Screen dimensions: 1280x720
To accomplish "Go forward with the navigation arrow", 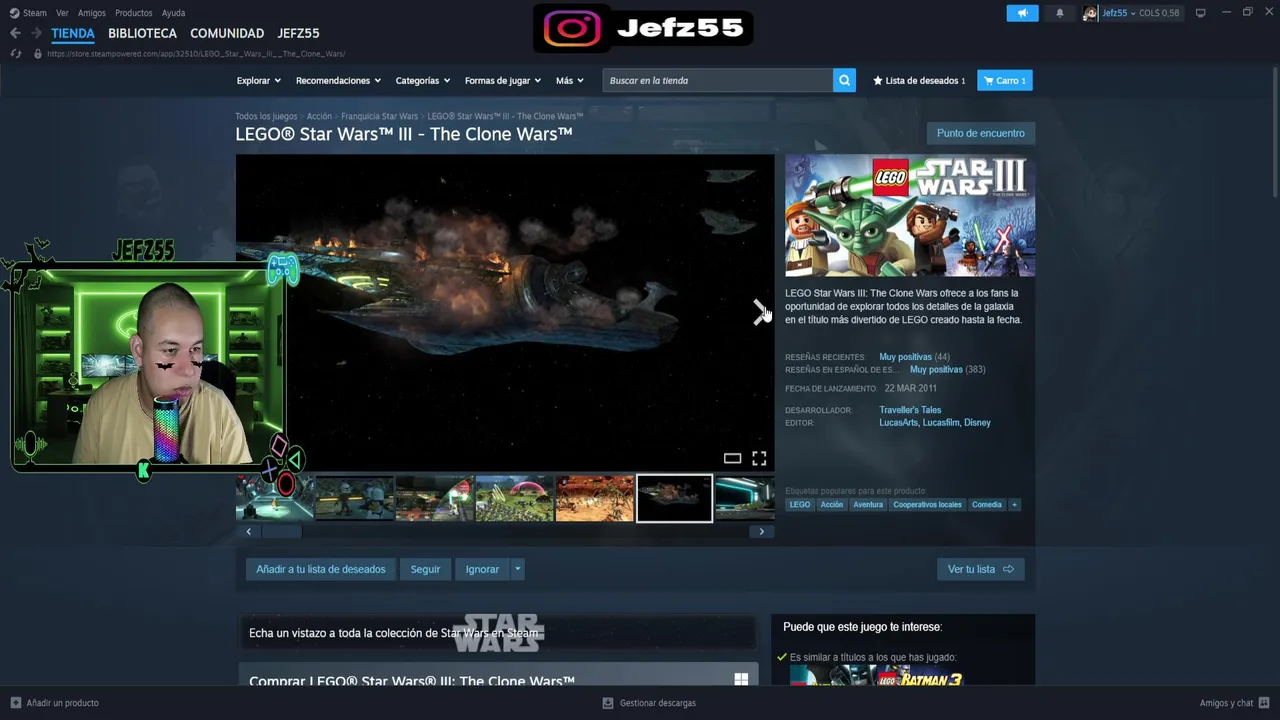I will [x=36, y=33].
